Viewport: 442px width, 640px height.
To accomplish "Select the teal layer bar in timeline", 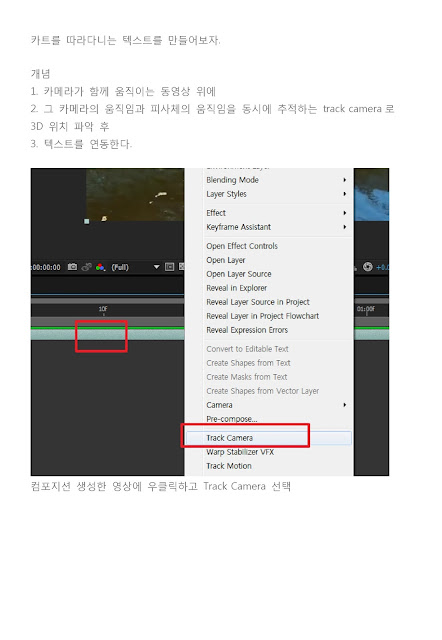I will coord(107,335).
